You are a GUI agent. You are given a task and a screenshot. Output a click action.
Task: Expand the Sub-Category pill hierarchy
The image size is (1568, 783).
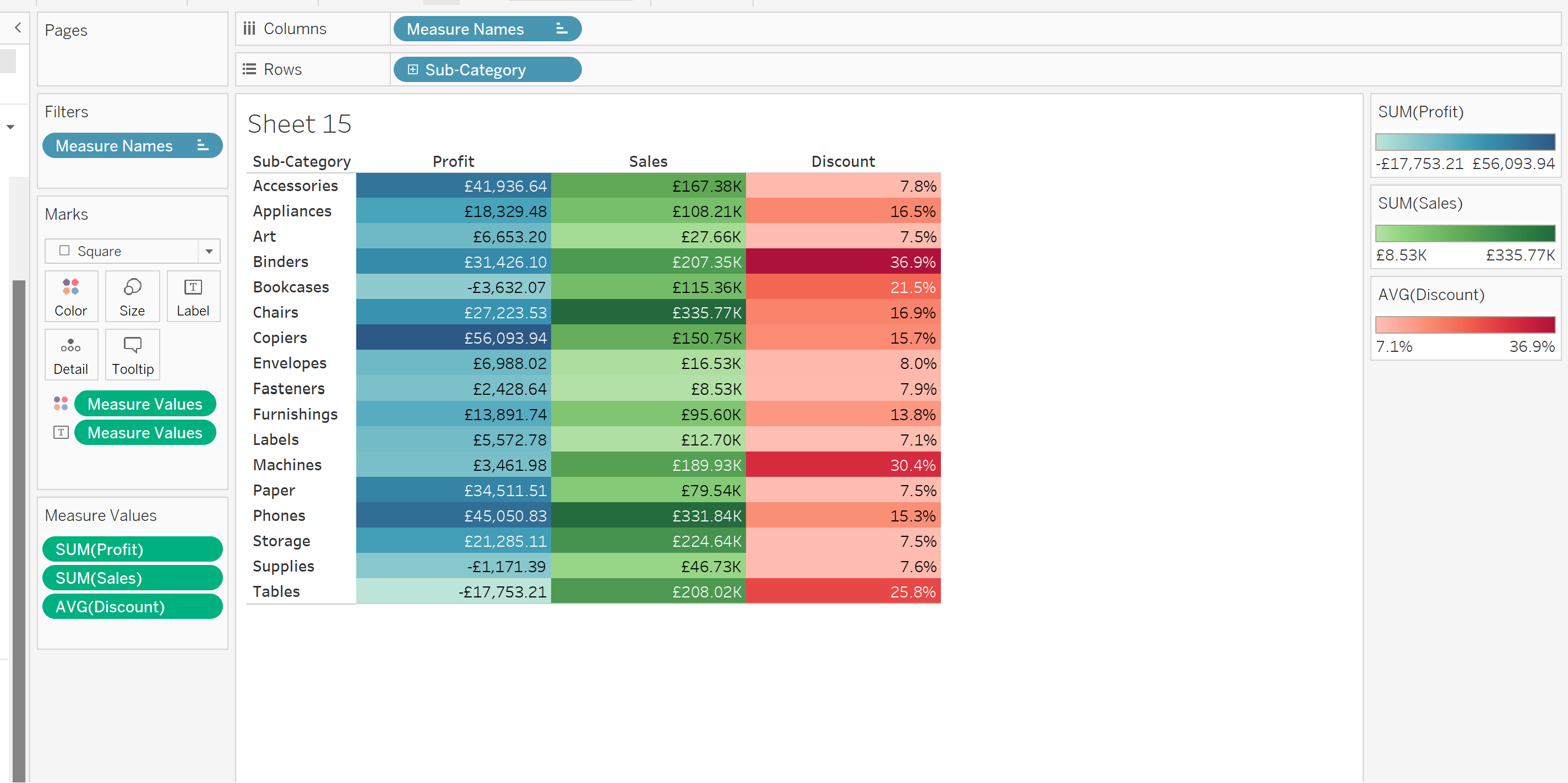(x=413, y=69)
